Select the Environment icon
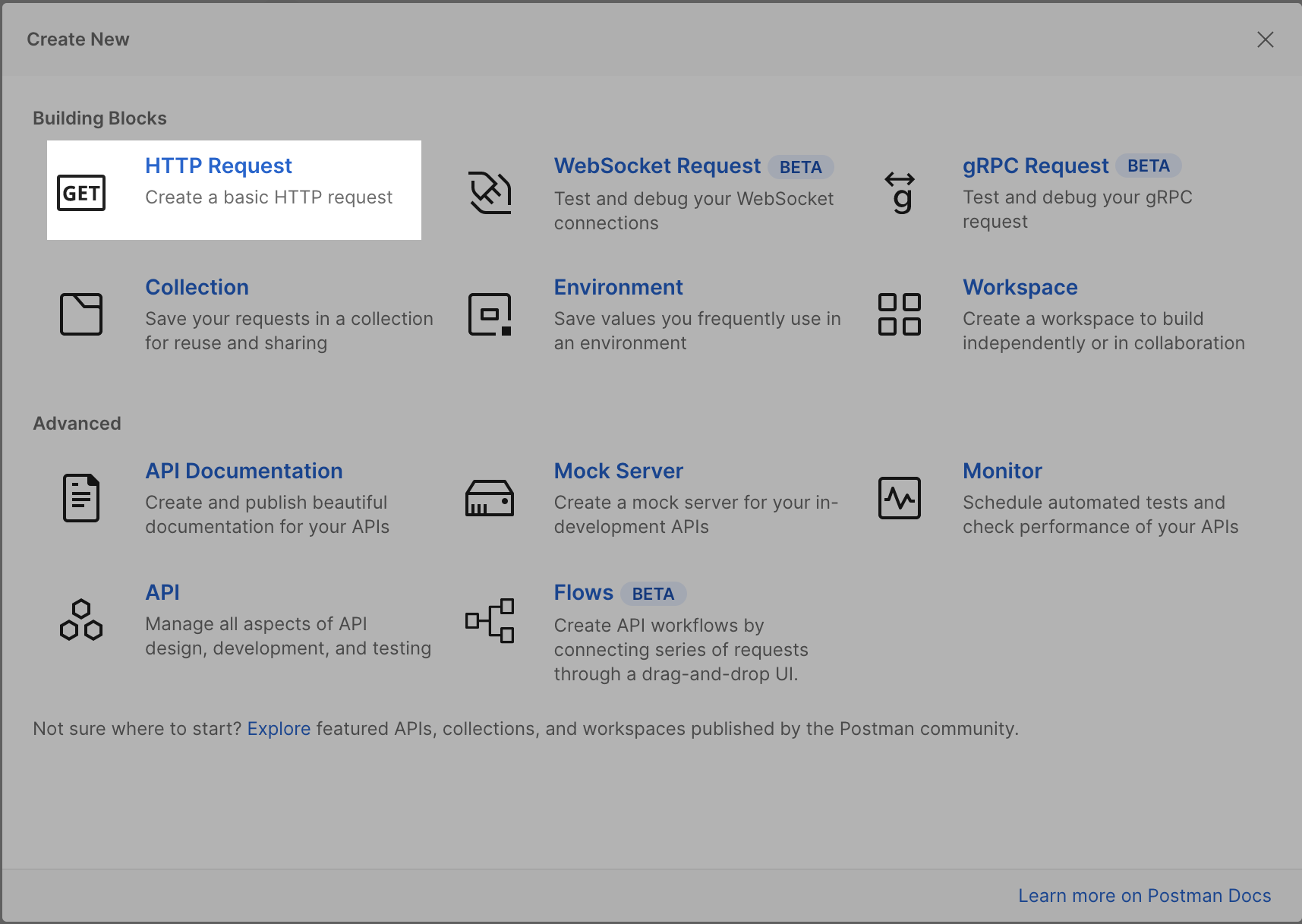 [x=490, y=314]
